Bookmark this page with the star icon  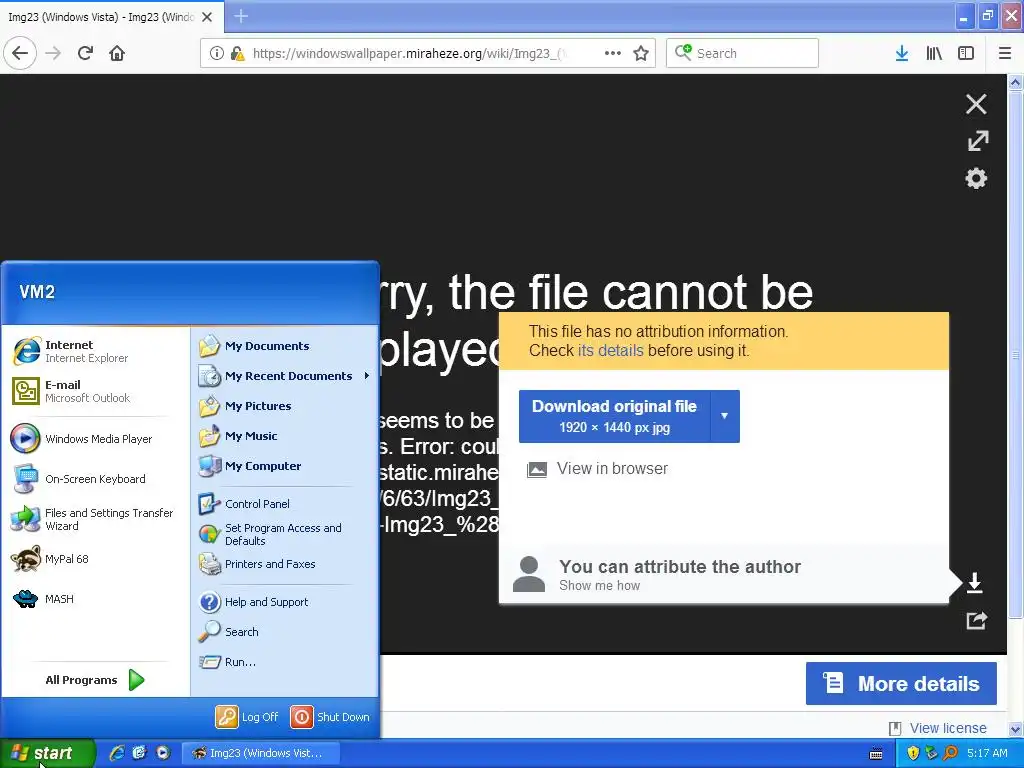pos(641,53)
